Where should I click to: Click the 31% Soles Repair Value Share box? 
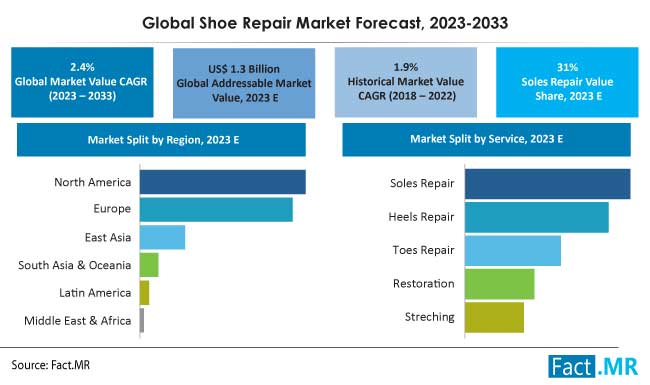(x=567, y=82)
